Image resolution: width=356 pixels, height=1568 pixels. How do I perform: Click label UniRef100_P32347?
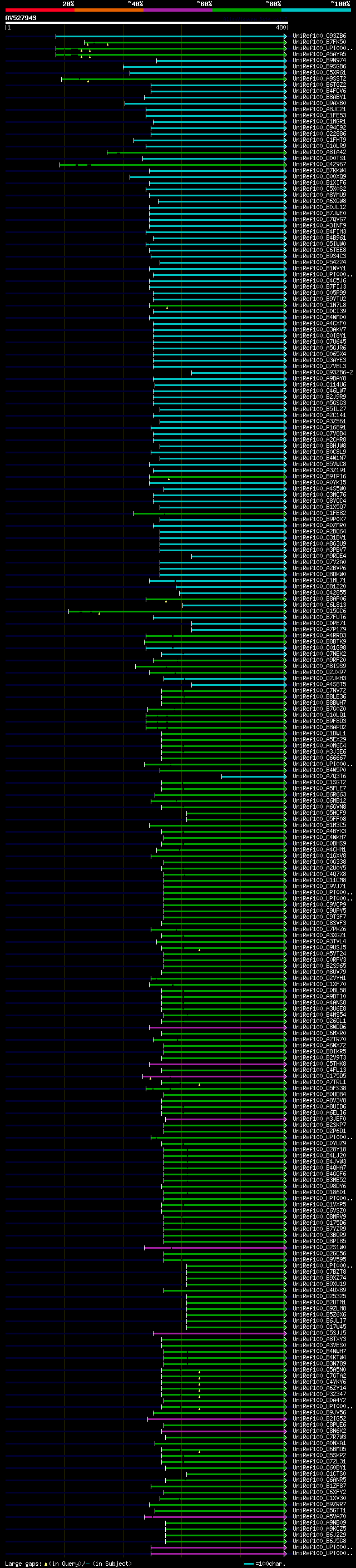click(x=319, y=1394)
